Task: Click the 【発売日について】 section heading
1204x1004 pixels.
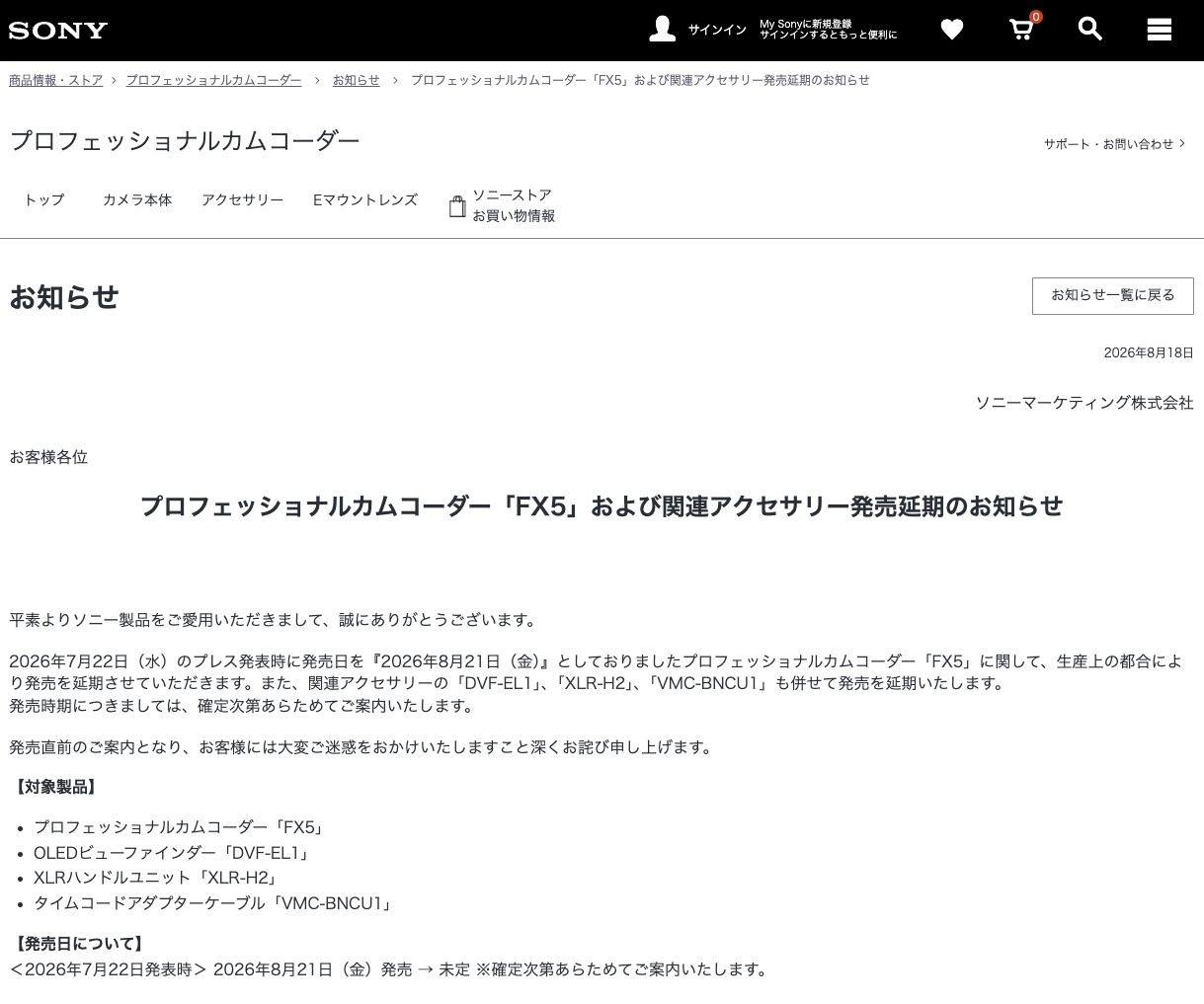Action: [79, 944]
